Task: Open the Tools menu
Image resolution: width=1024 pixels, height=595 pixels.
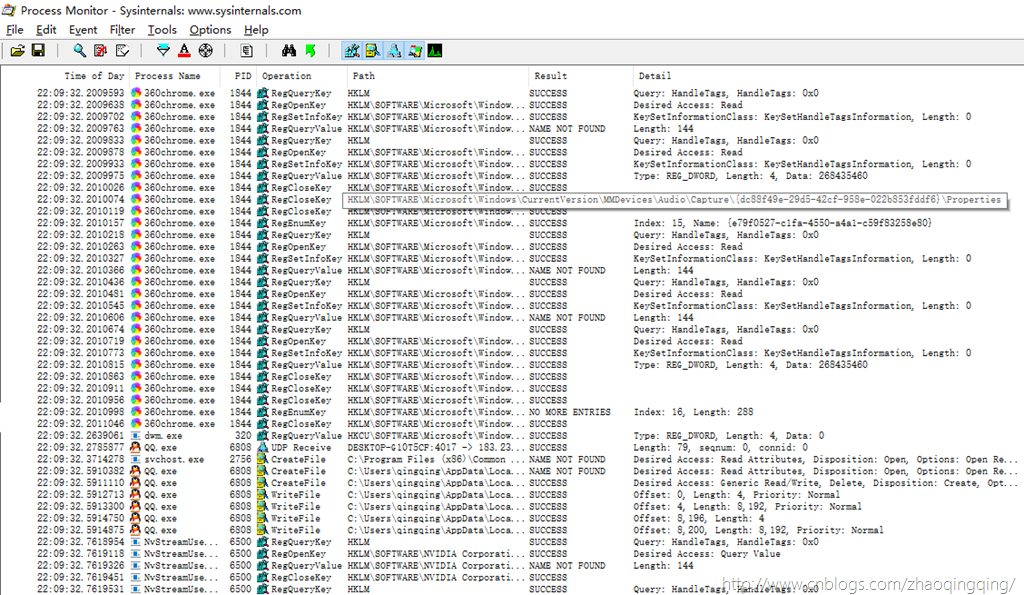Action: (162, 29)
